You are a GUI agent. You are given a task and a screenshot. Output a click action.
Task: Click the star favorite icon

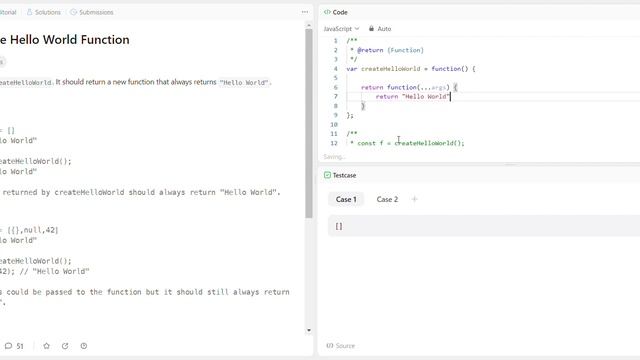tap(47, 346)
